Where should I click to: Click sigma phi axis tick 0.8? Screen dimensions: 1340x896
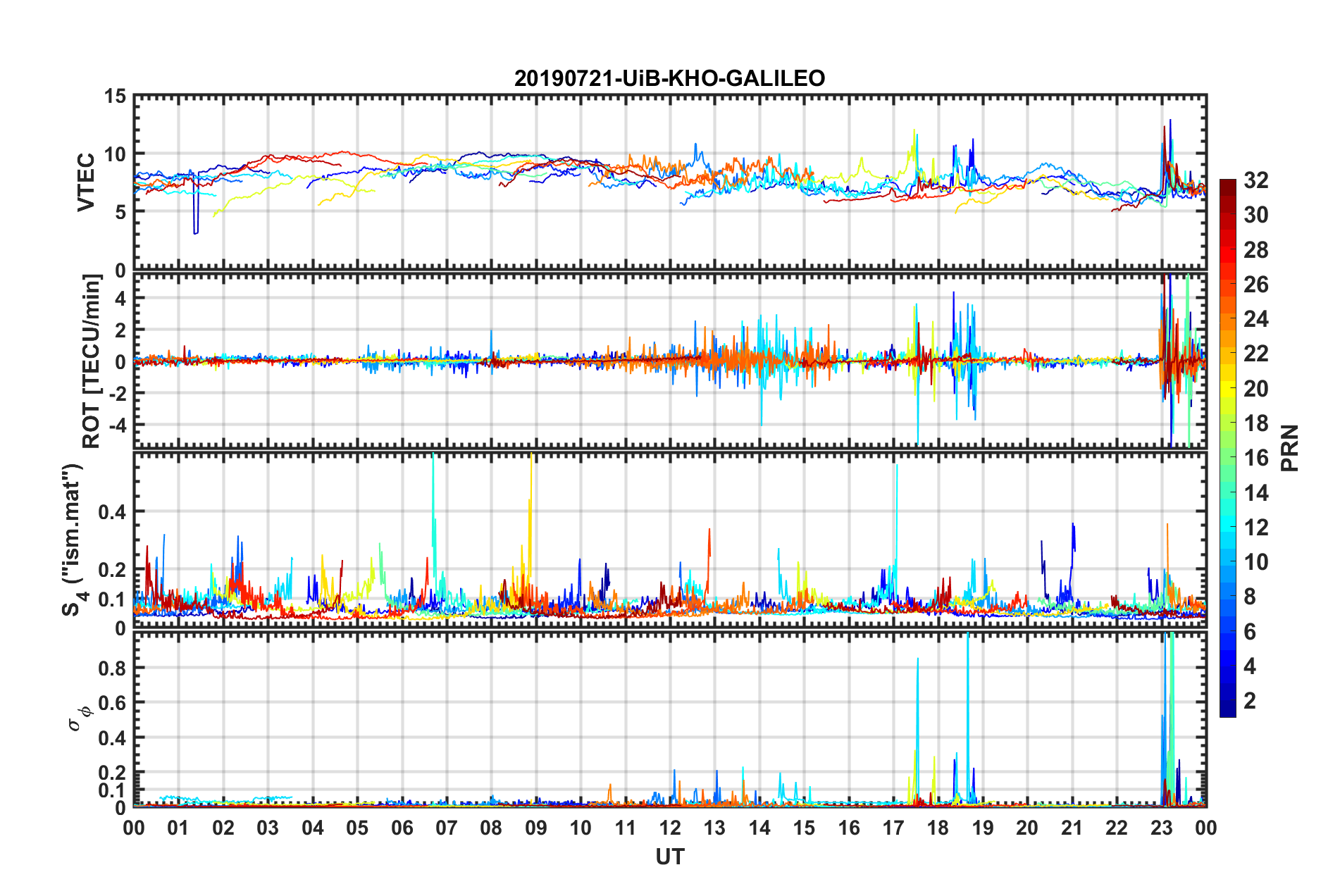coord(112,668)
